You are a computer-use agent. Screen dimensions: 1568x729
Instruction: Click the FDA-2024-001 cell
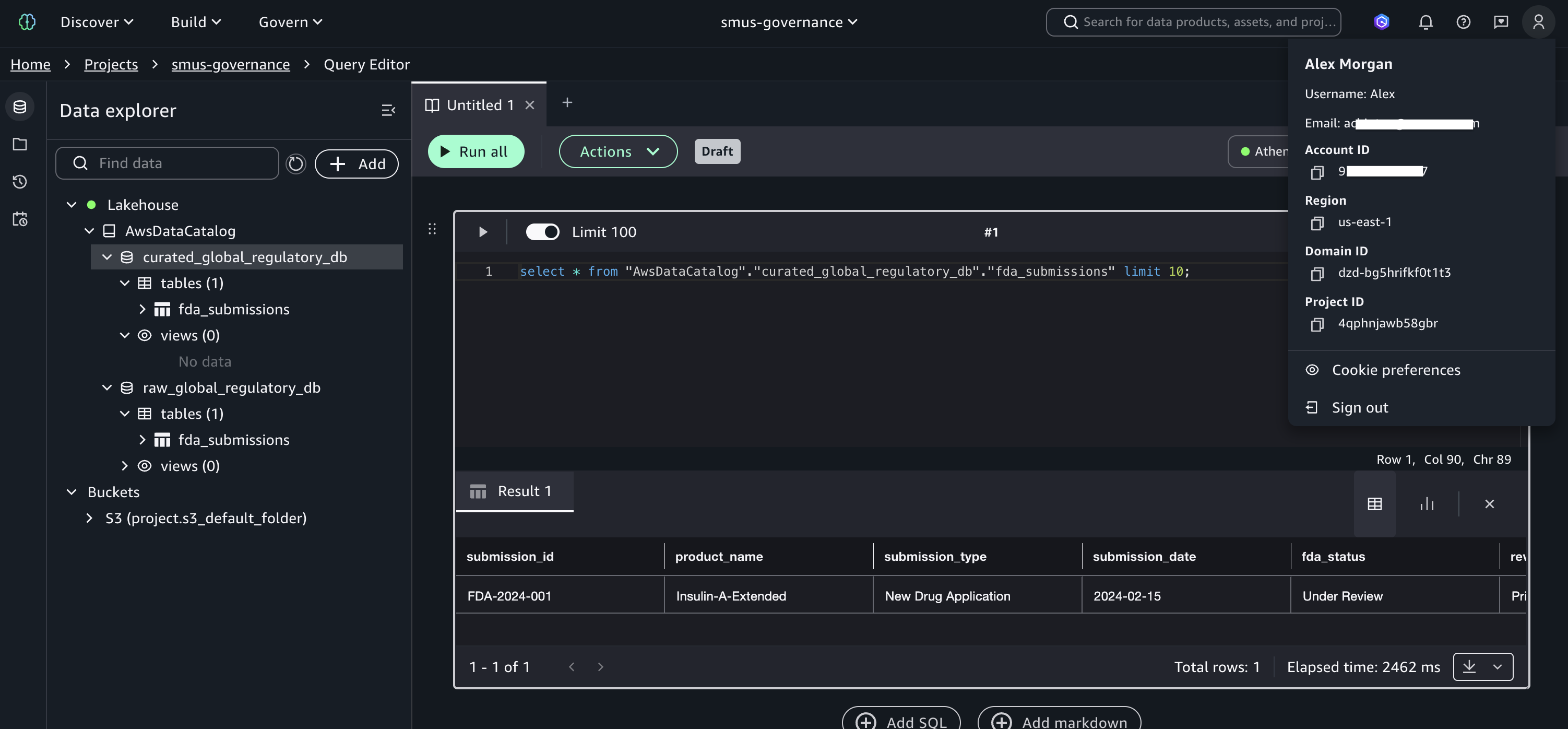[x=560, y=596]
